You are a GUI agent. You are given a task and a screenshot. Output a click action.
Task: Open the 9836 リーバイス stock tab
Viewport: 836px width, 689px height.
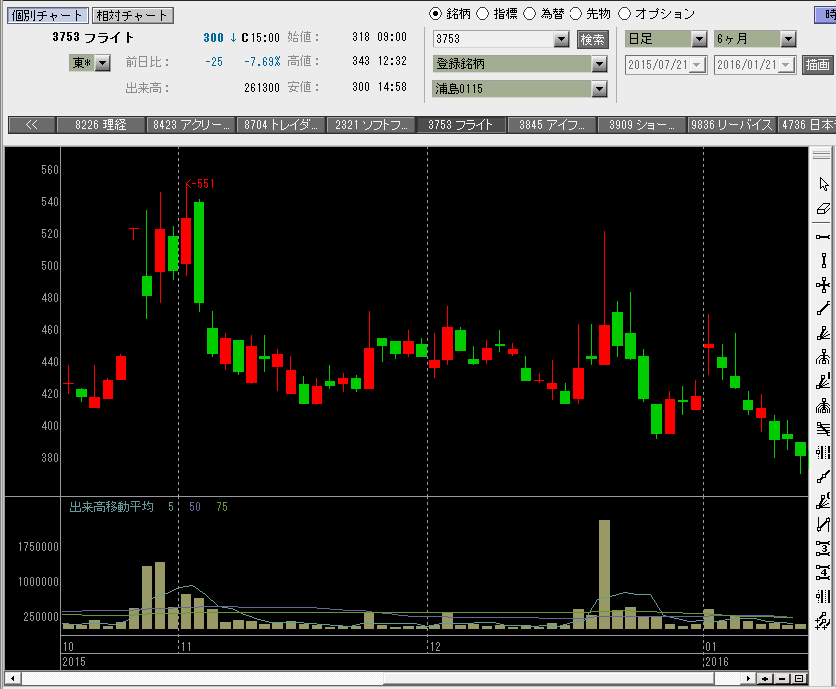(x=732, y=125)
